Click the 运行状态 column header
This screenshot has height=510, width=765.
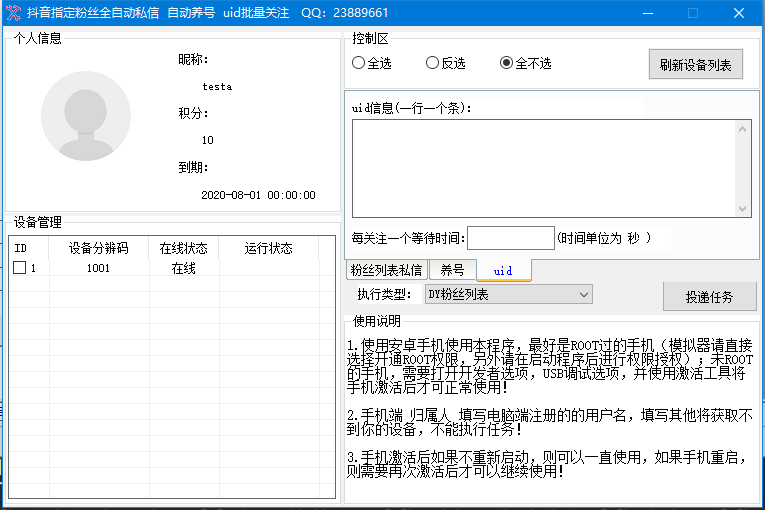tap(268, 248)
